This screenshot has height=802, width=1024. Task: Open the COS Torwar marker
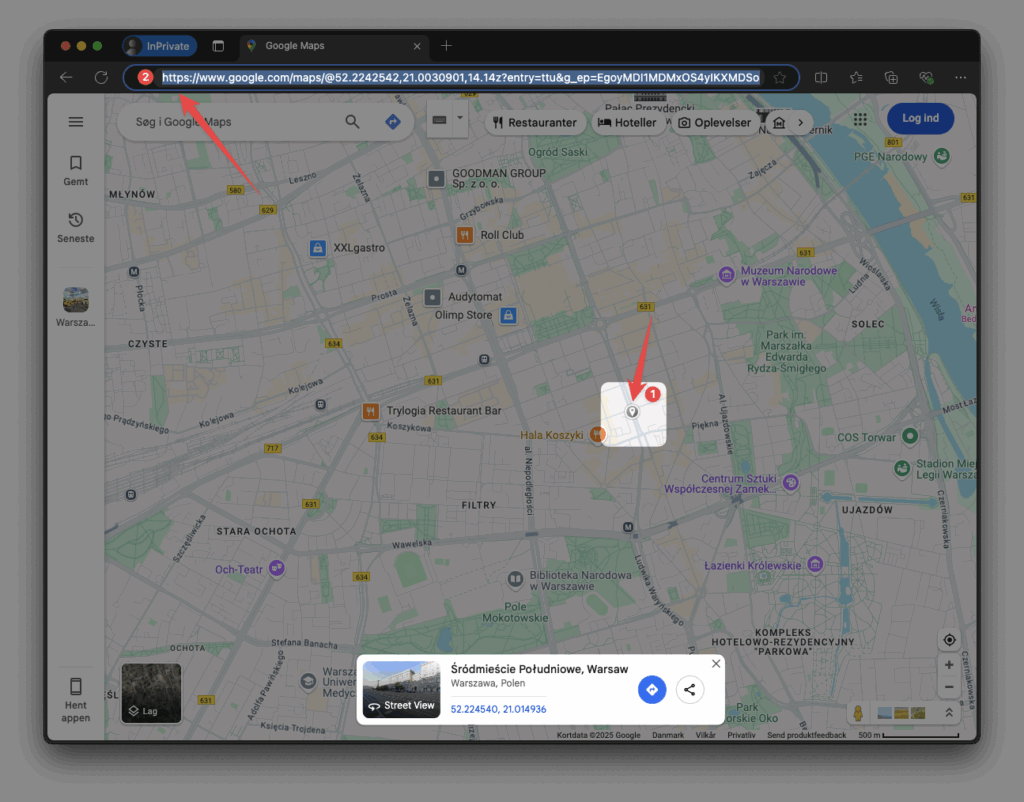(910, 436)
